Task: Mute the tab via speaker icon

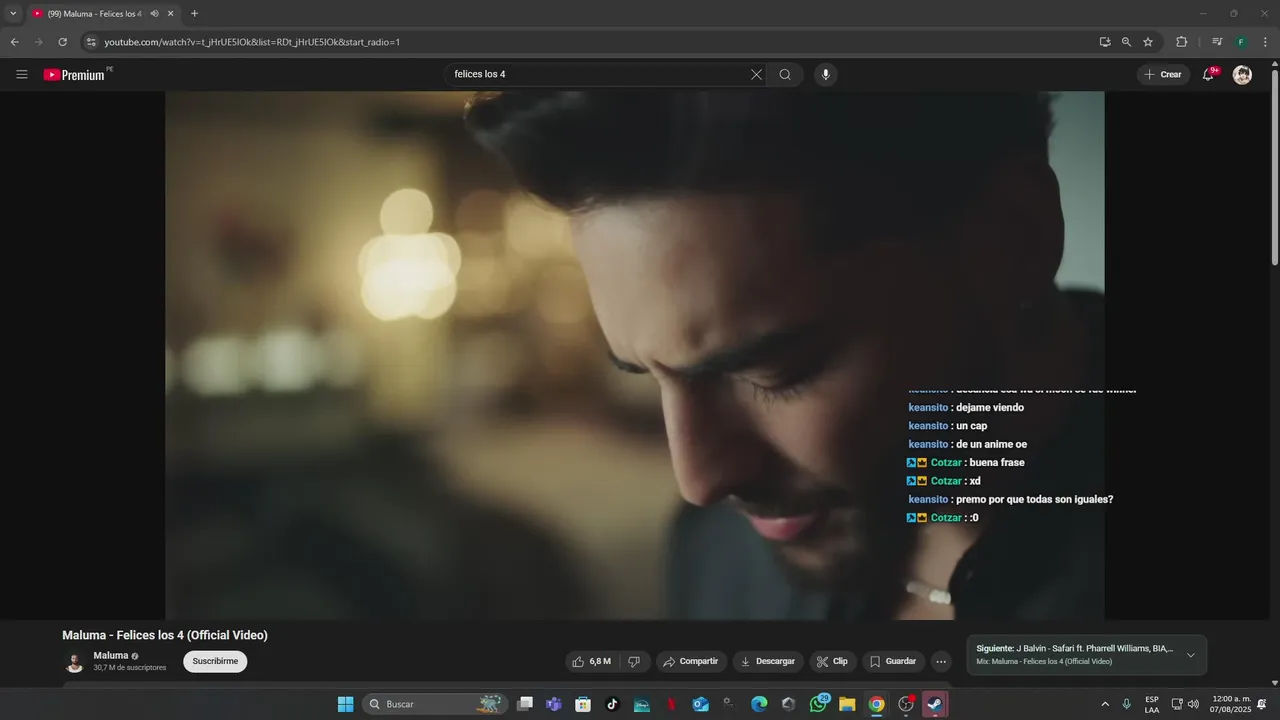Action: click(x=155, y=14)
